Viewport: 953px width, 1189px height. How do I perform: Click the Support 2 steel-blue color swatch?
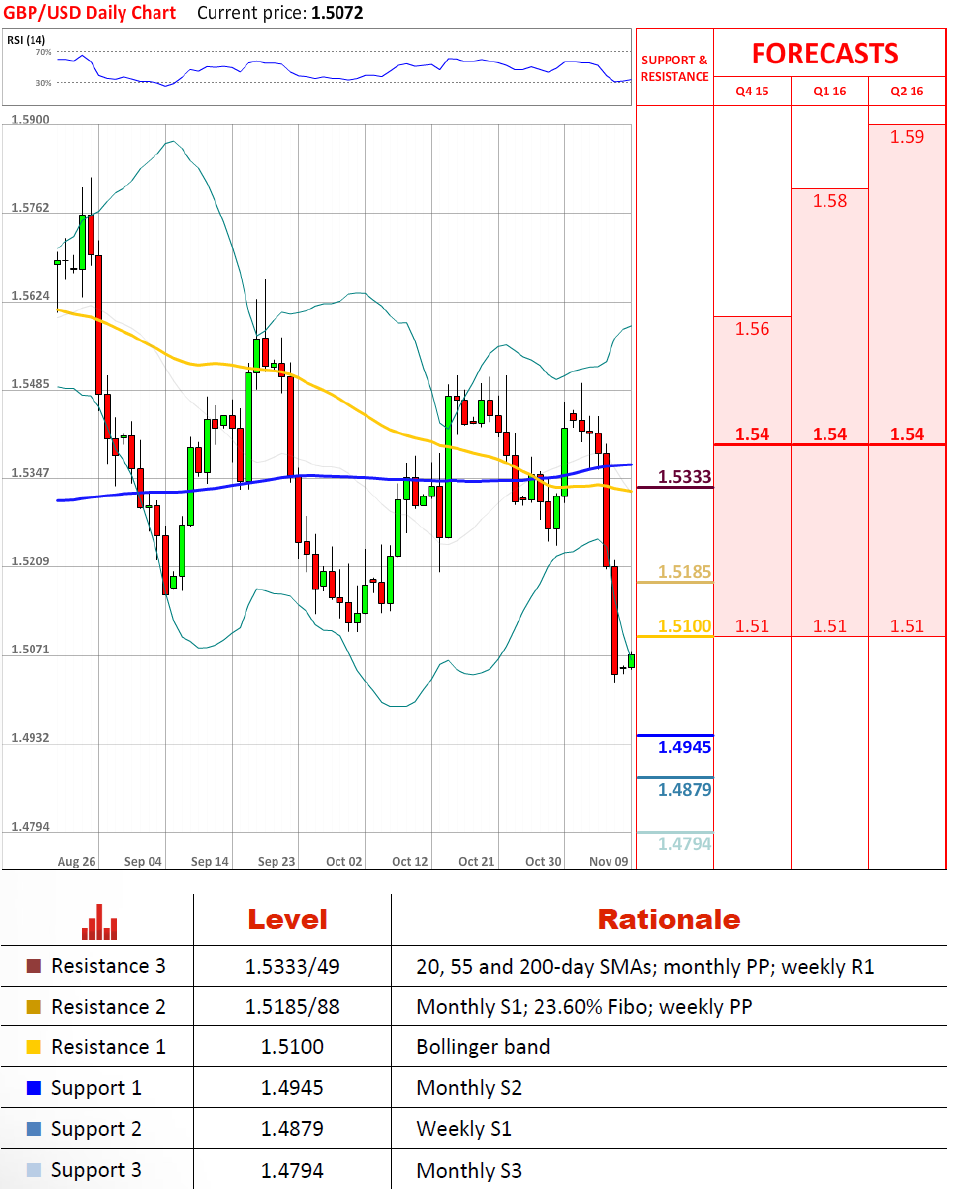(33, 1129)
